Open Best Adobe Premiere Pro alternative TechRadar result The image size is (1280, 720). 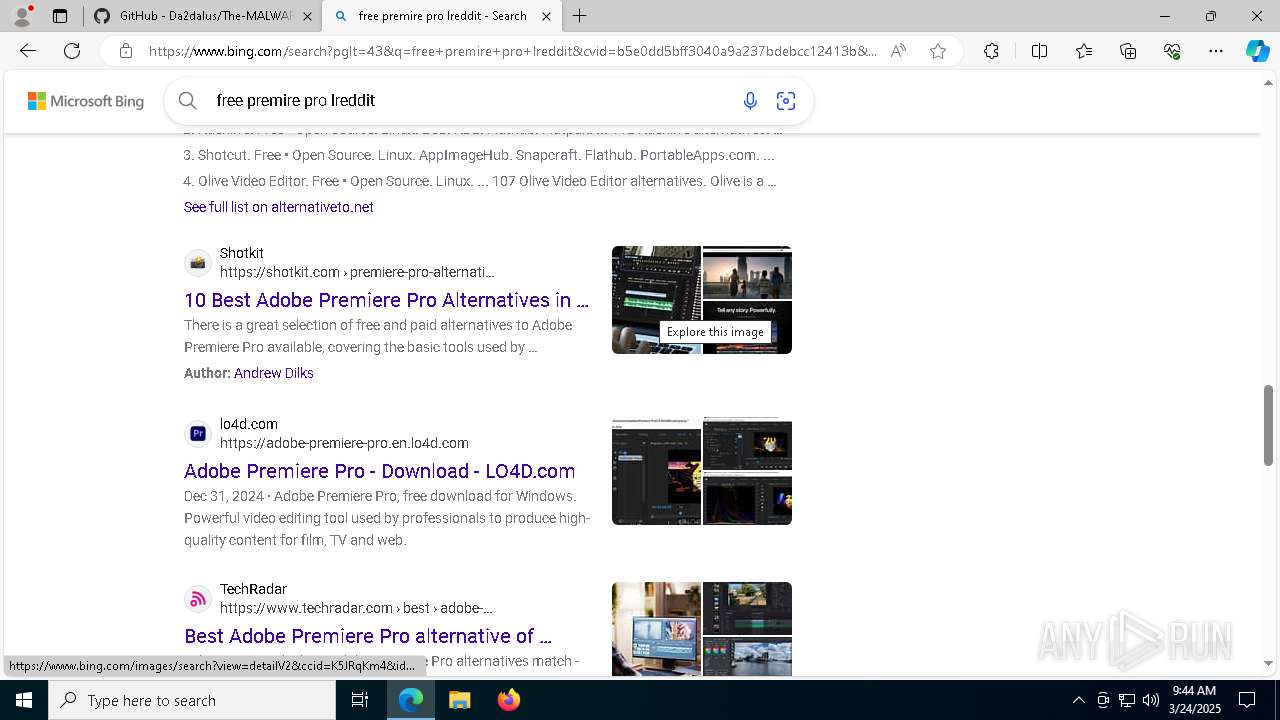coord(368,636)
